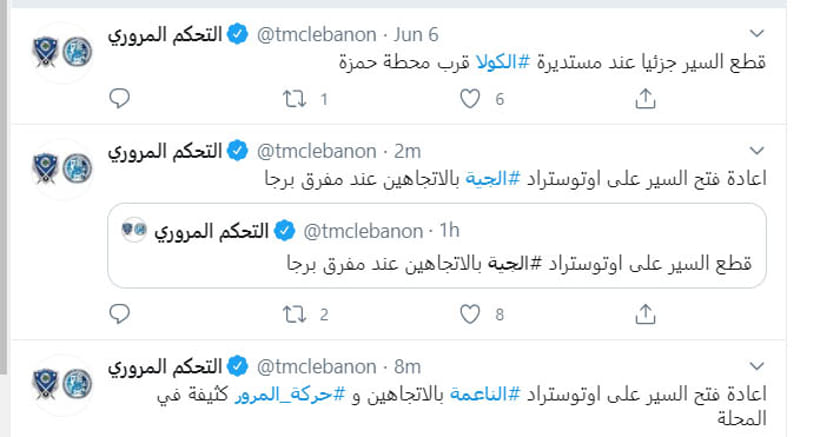Viewport: 820px width, 437px height.
Task: Open the Jun 6 tweet profile avatar
Action: coord(62,52)
